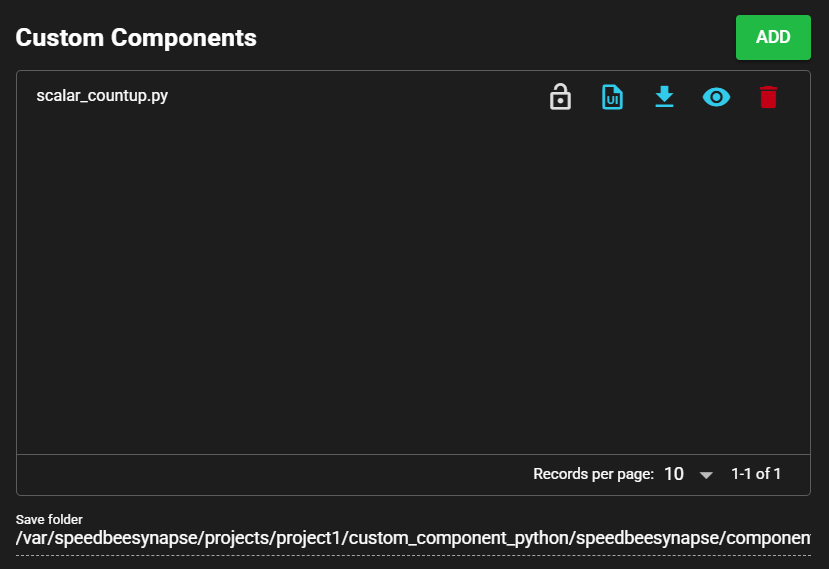Open the records per page dropdown arrow
This screenshot has width=829, height=569.
[x=706, y=475]
